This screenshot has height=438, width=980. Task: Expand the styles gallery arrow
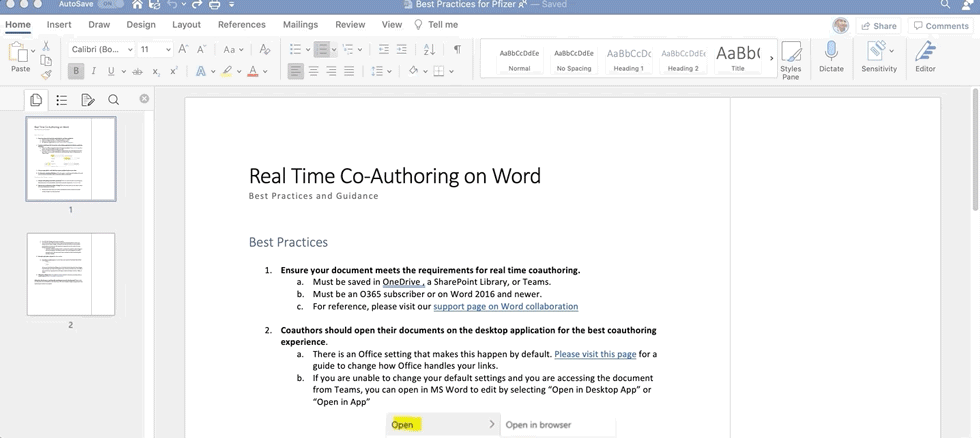click(x=771, y=58)
